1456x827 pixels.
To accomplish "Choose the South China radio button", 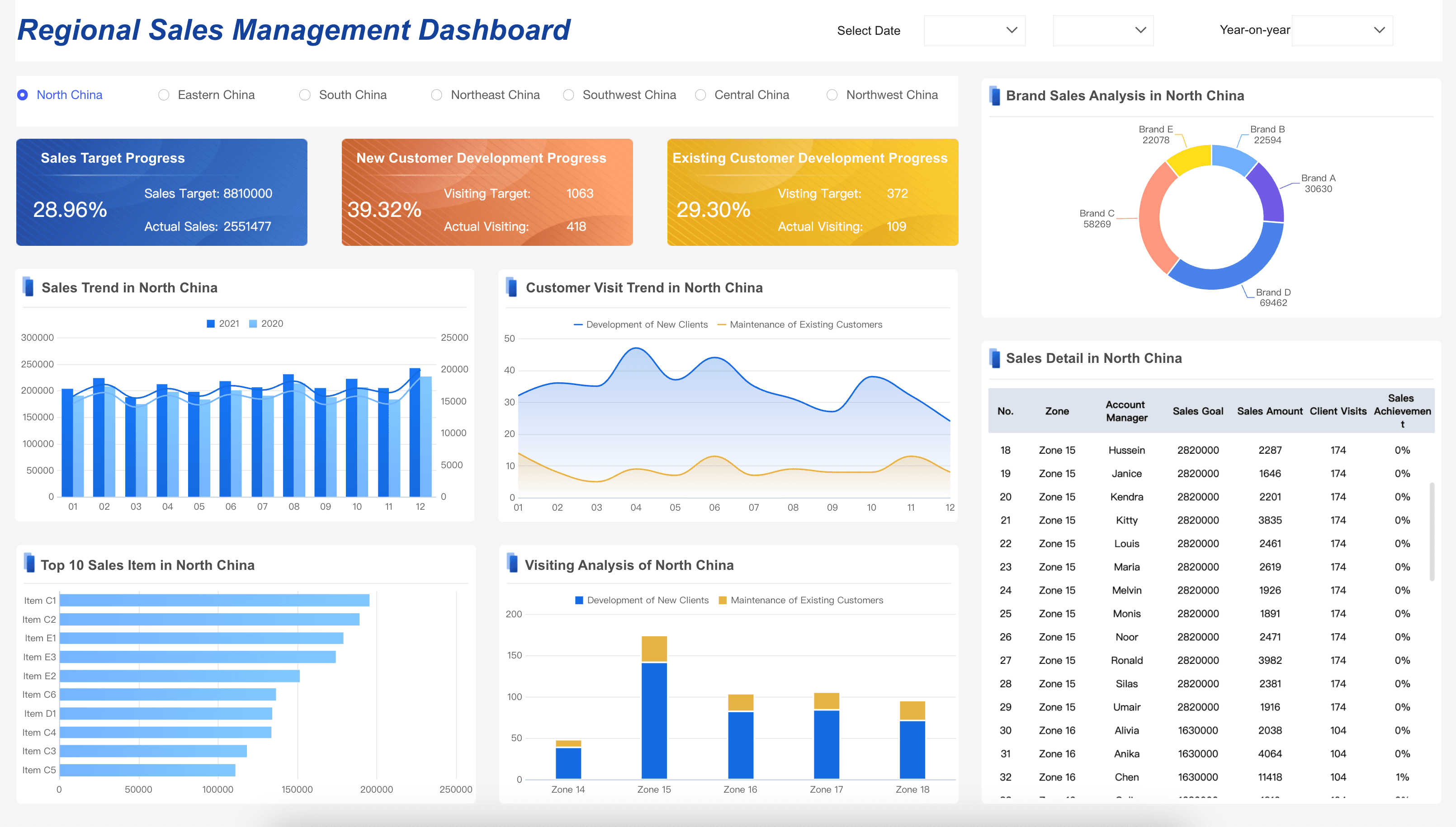I will point(305,95).
